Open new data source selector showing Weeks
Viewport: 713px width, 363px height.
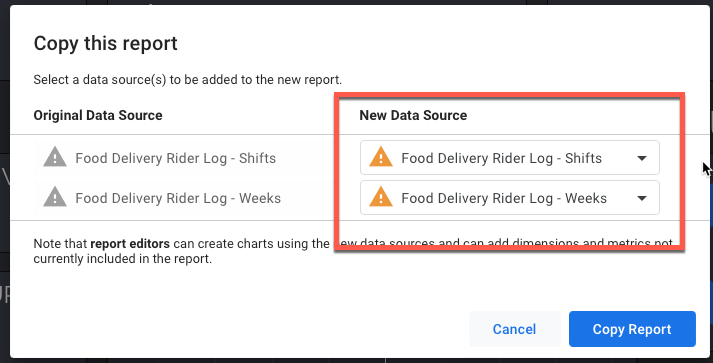tap(510, 197)
